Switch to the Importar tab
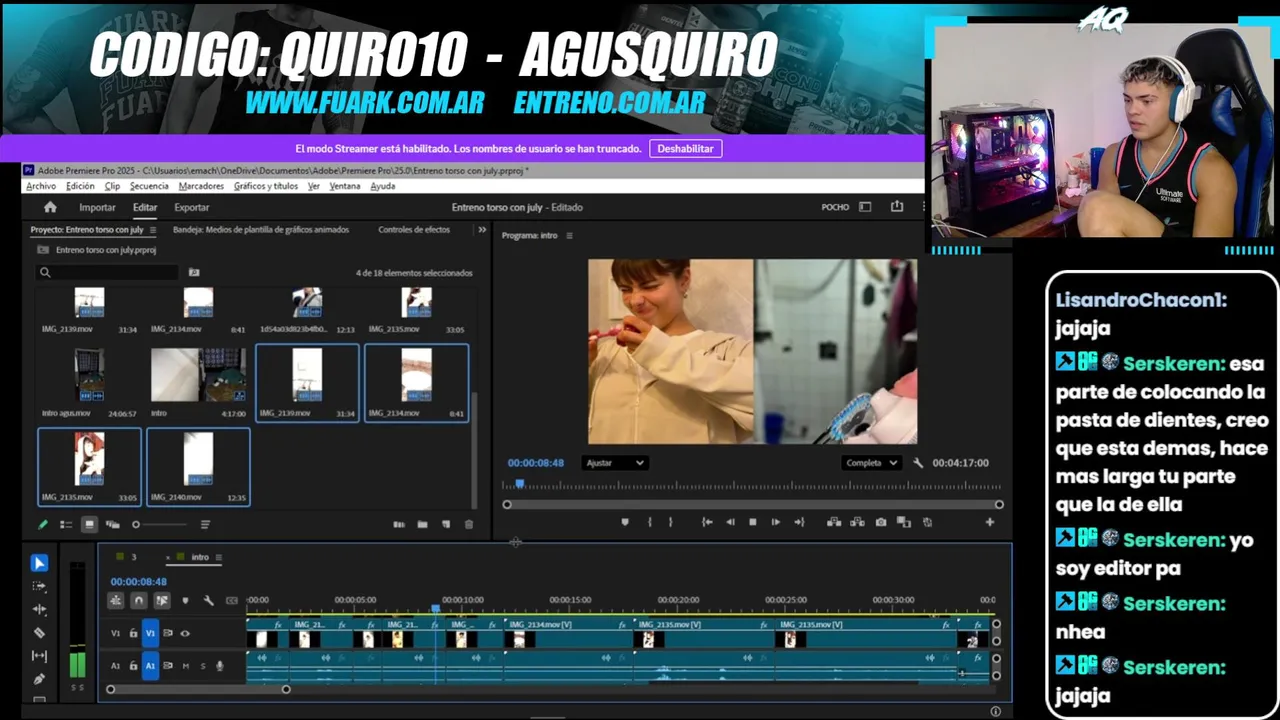The height and width of the screenshot is (720, 1280). 97,207
